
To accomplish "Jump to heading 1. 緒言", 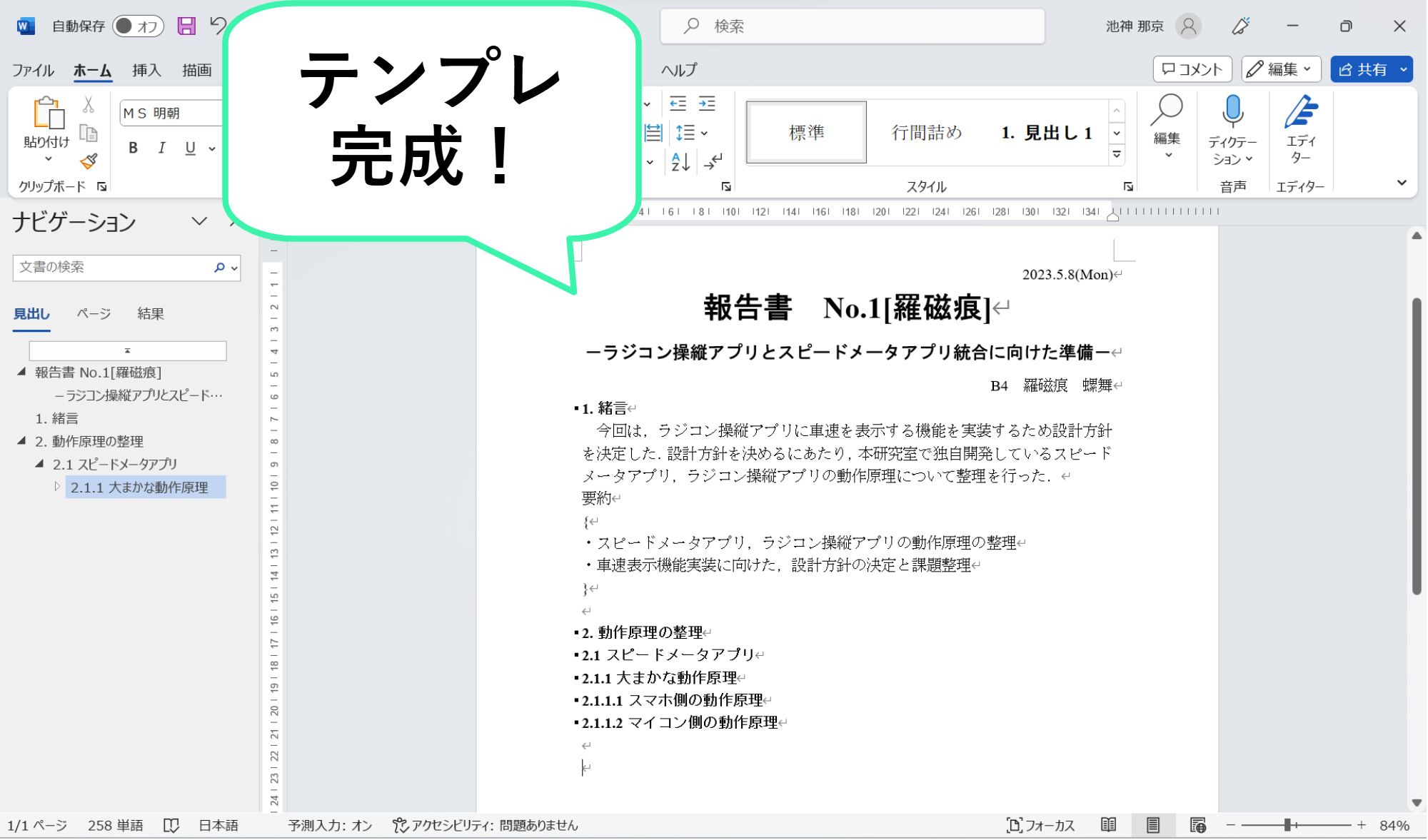I will [57, 418].
